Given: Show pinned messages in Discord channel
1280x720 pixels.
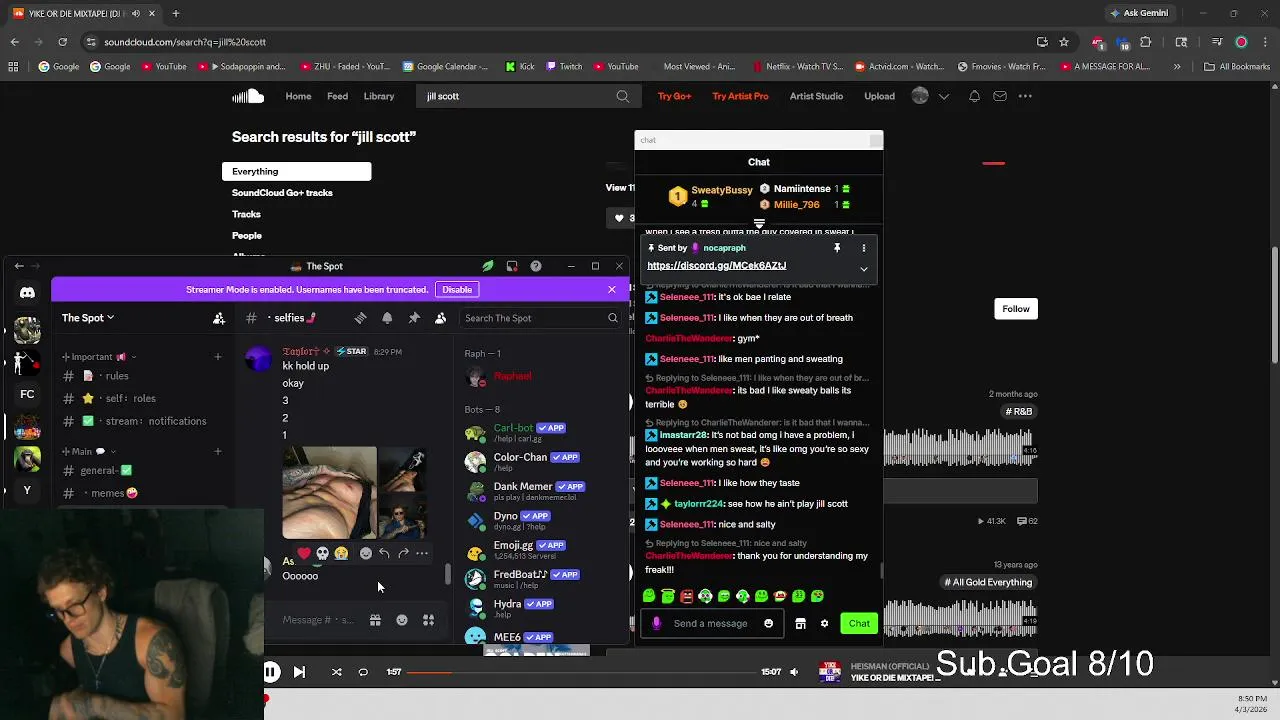Looking at the screenshot, I should [x=414, y=318].
